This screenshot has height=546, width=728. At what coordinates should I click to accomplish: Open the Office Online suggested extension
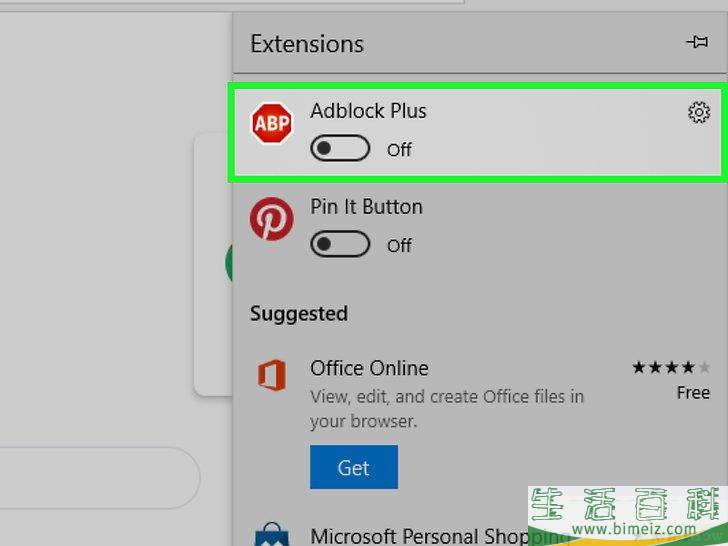tap(369, 368)
